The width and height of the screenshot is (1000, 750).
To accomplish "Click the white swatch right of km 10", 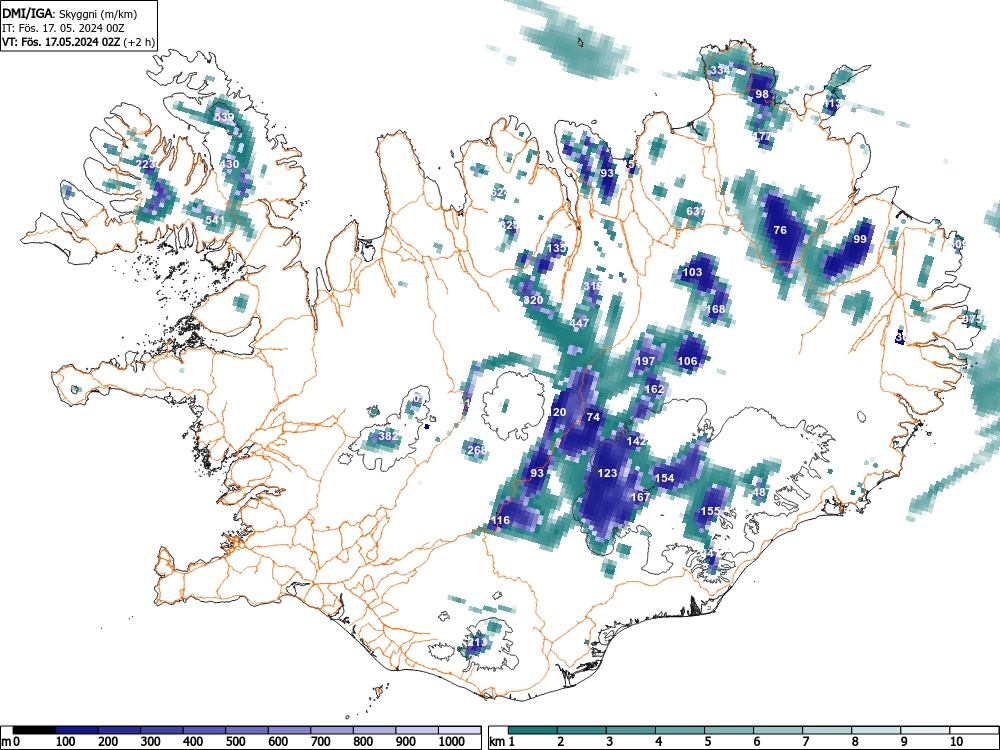I will click(974, 730).
